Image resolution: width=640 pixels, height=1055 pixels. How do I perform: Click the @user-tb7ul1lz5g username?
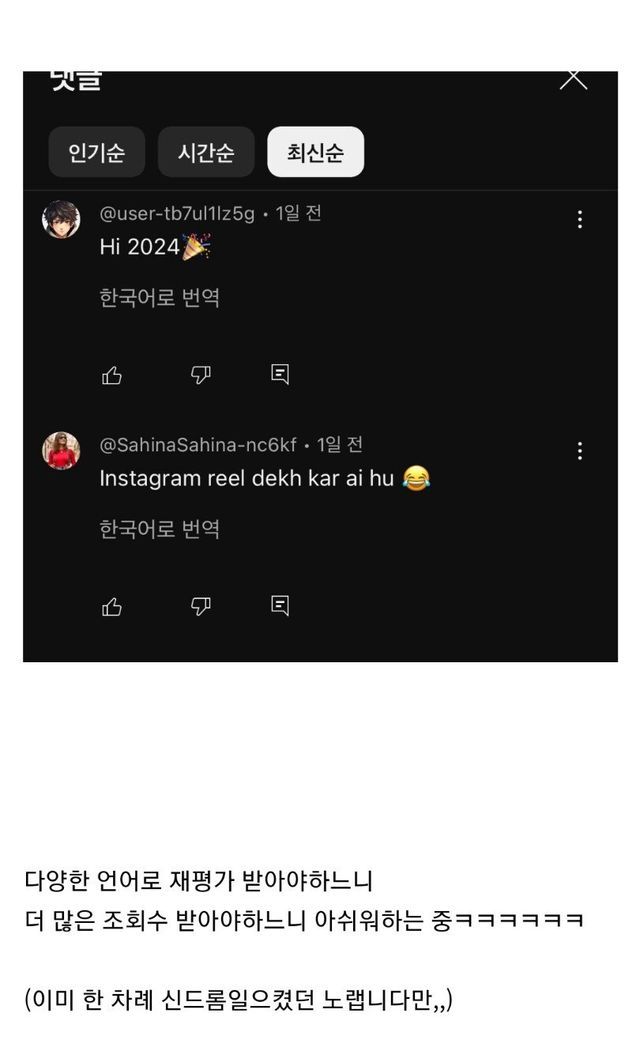pyautogui.click(x=177, y=214)
